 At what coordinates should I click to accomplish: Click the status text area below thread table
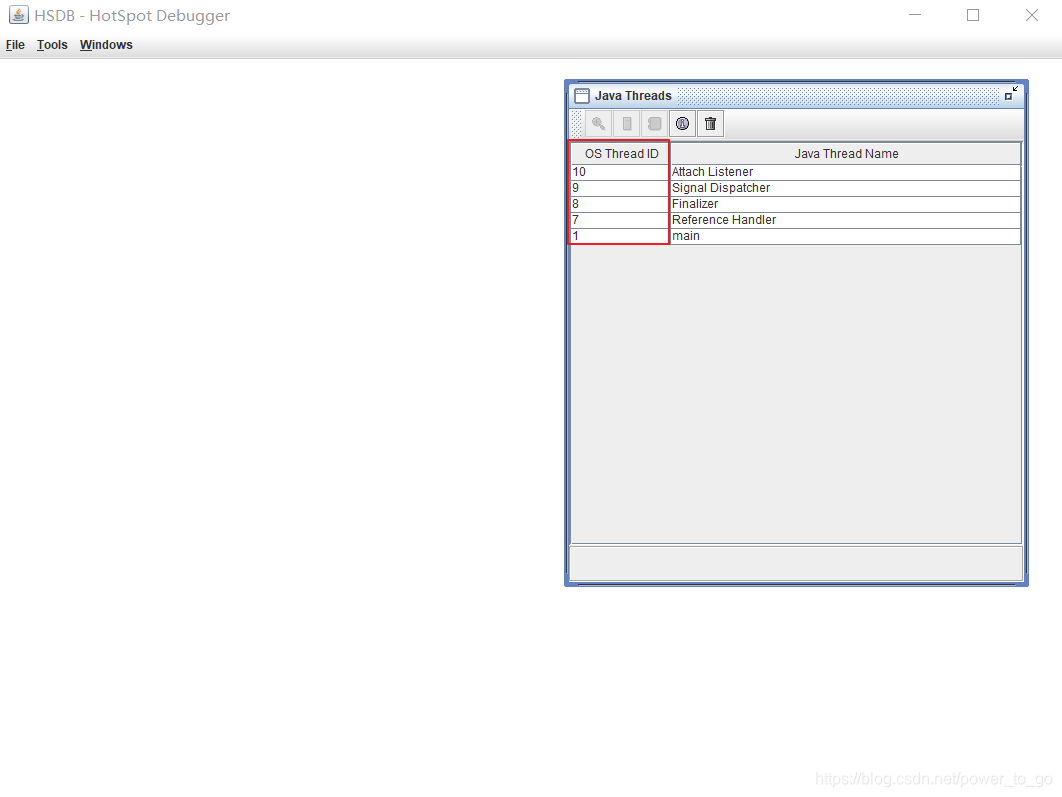(796, 563)
